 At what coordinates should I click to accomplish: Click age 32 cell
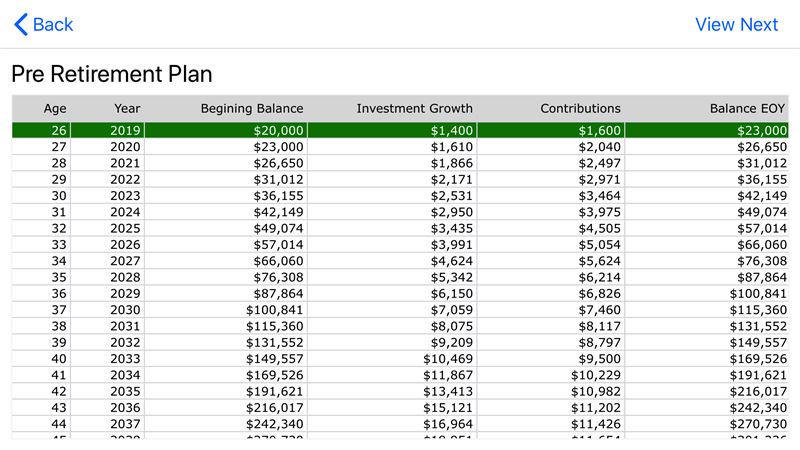pos(41,228)
